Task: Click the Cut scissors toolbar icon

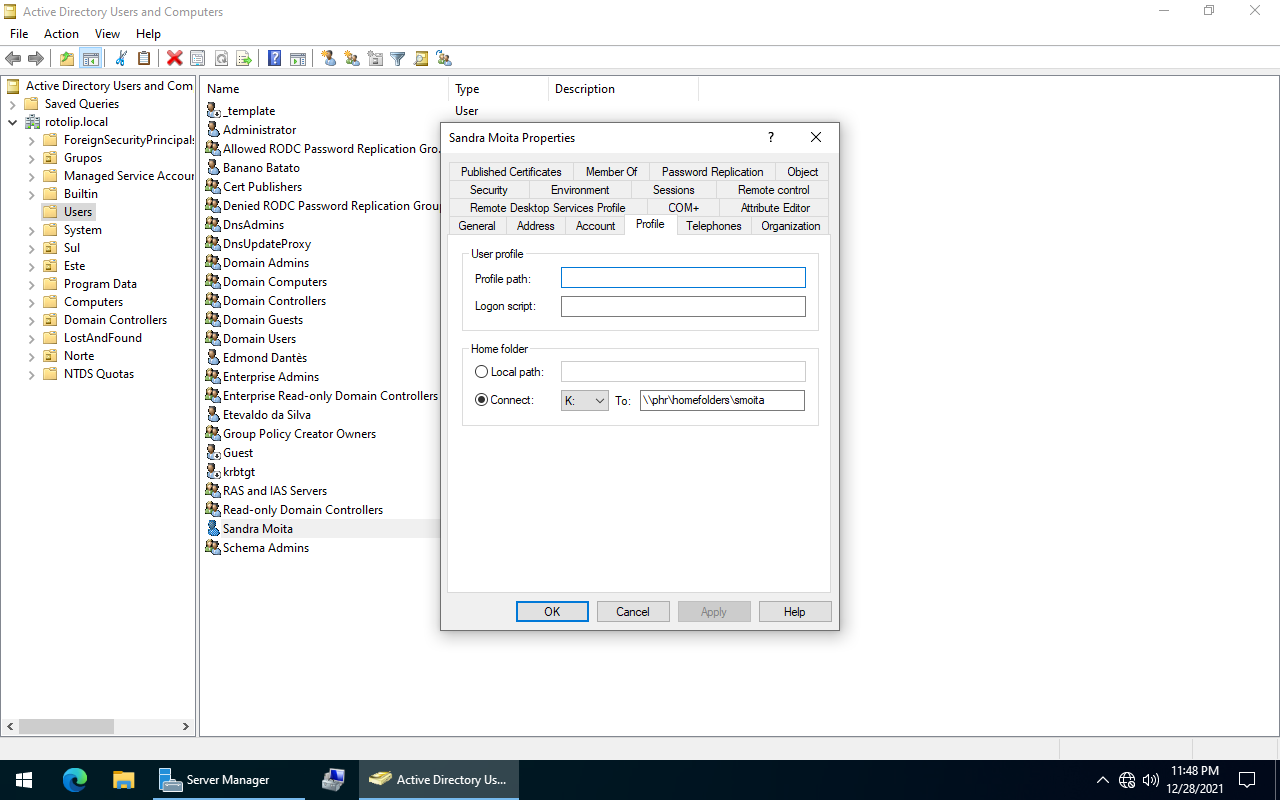Action: (121, 59)
